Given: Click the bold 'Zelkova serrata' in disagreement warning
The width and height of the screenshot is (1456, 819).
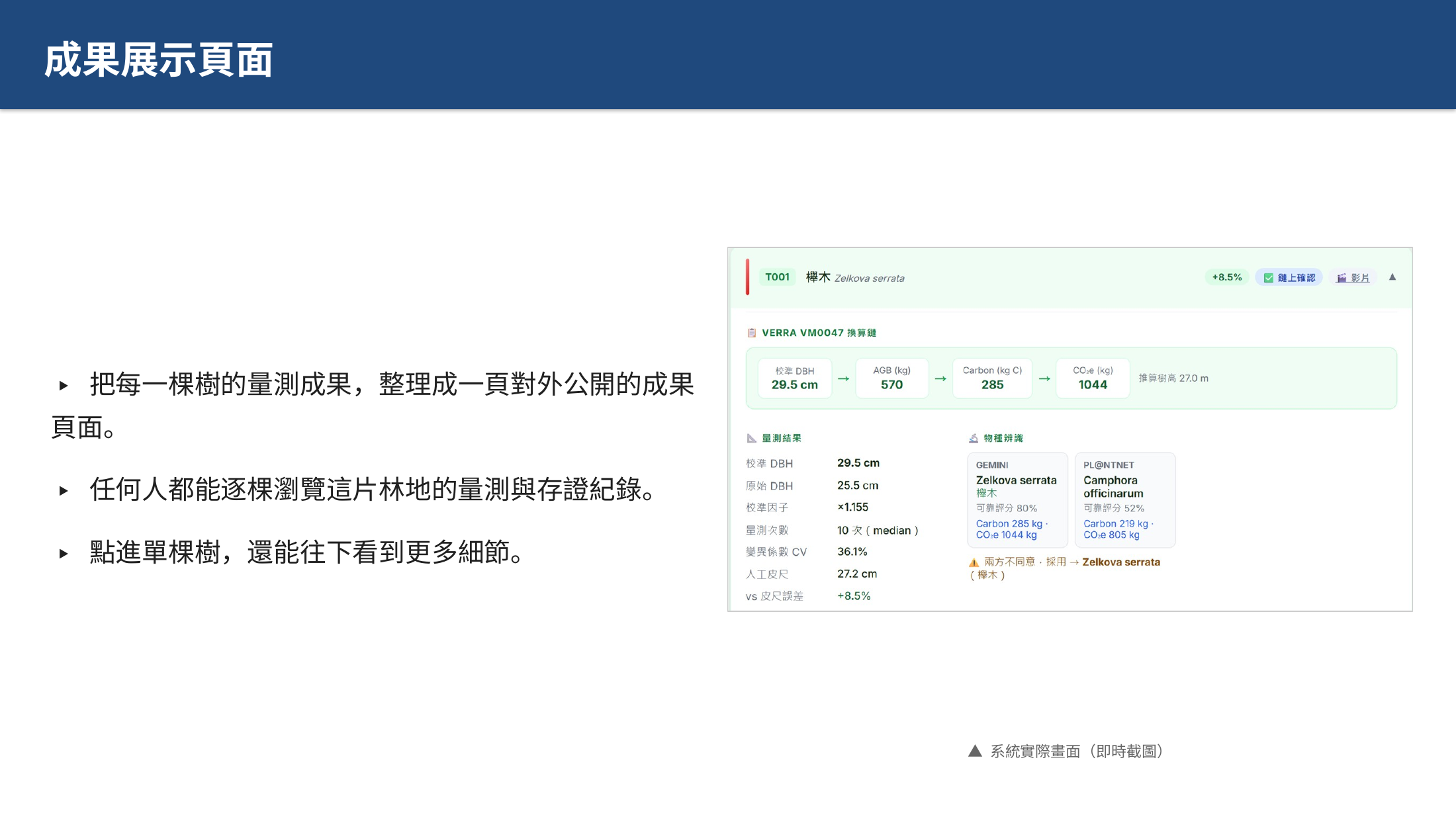Looking at the screenshot, I should click(1121, 562).
